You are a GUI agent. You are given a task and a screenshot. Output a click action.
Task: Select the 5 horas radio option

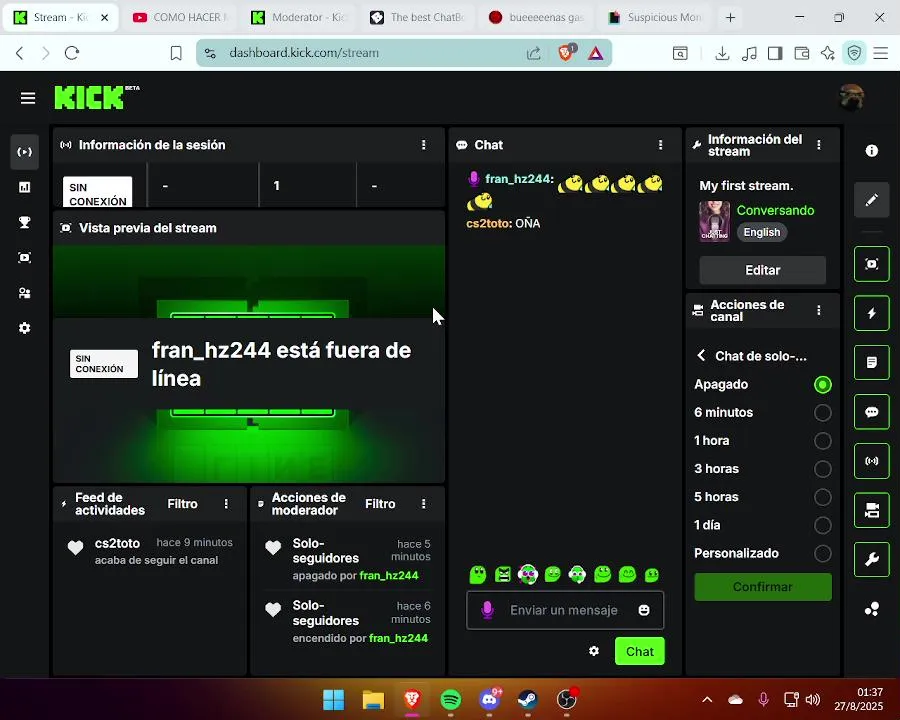coord(822,497)
